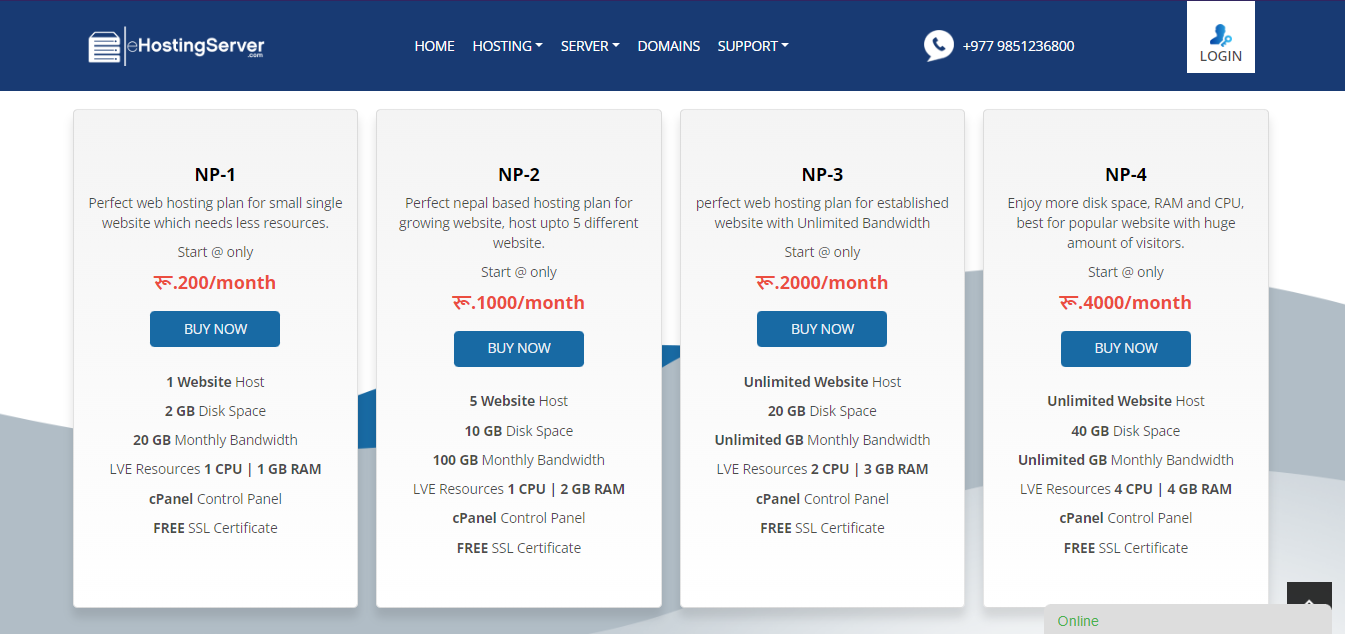Call the number +977 9851236800
The width and height of the screenshot is (1345, 634).
coord(1018,45)
